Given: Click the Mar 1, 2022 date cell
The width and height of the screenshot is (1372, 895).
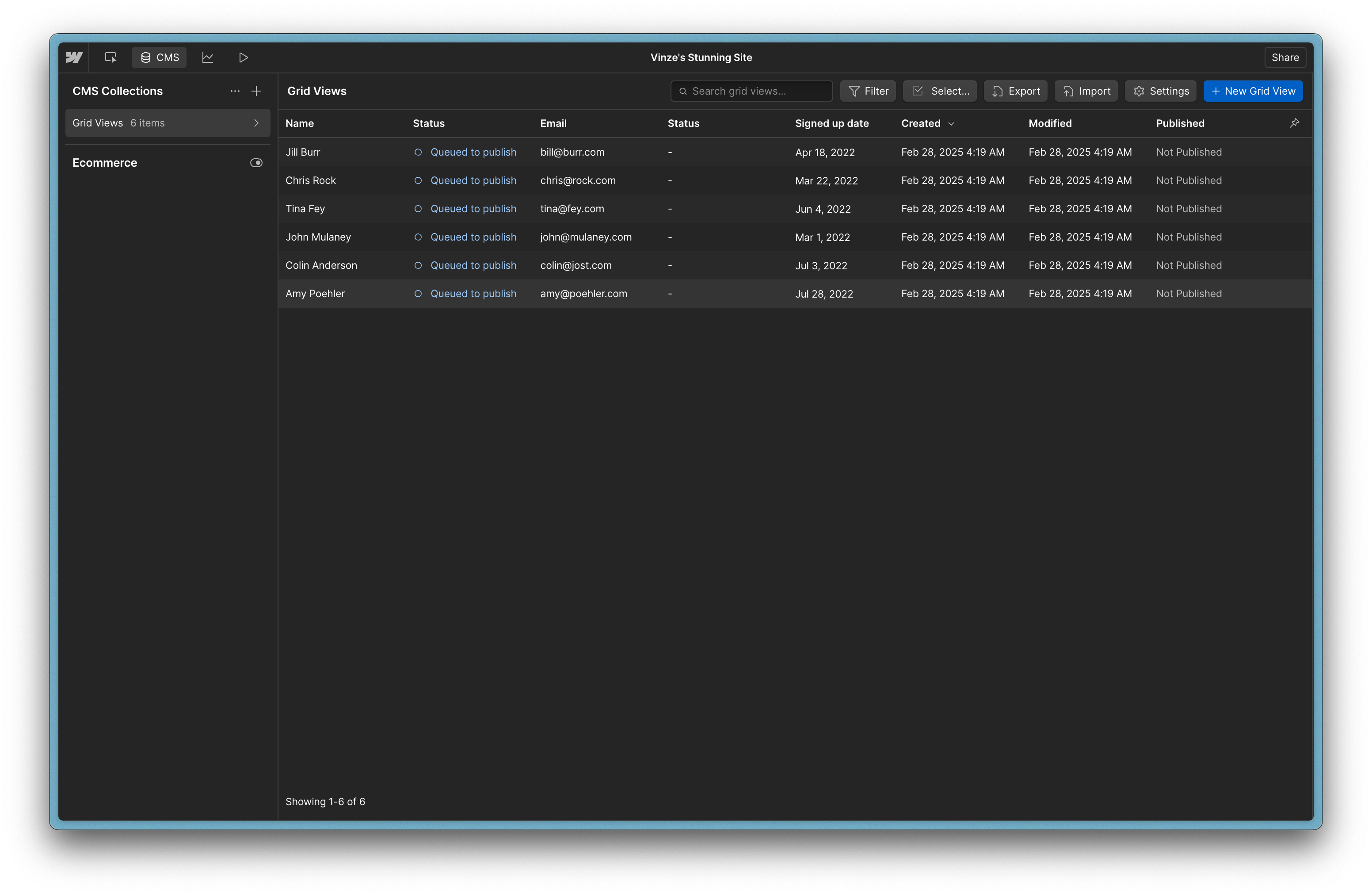Looking at the screenshot, I should tap(823, 237).
